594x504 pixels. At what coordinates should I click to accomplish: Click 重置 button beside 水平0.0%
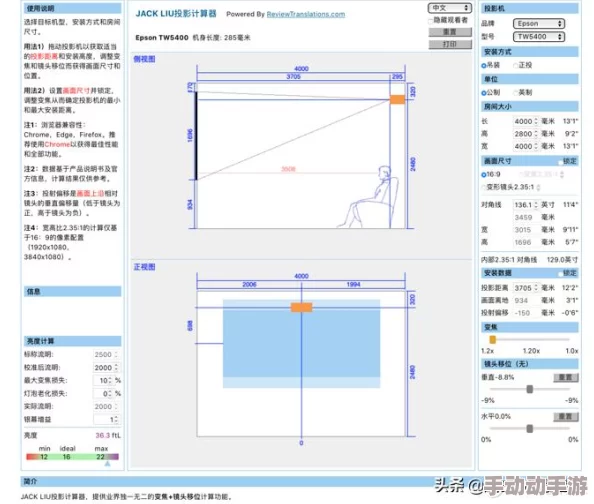pyautogui.click(x=566, y=417)
